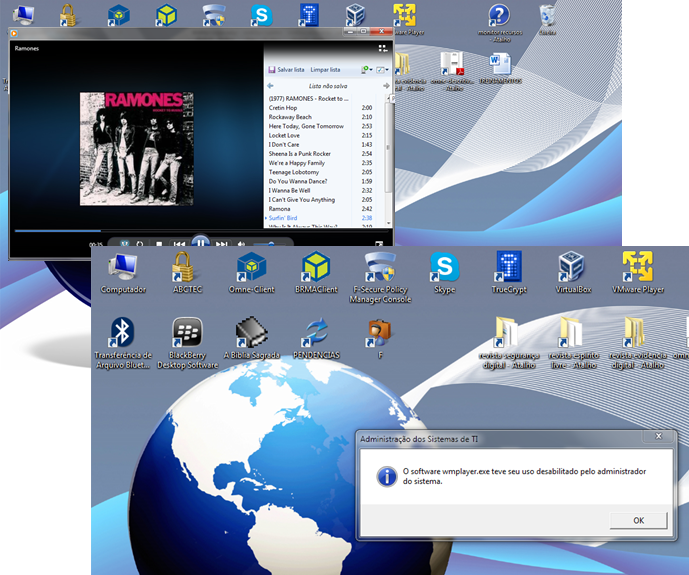Image resolution: width=689 pixels, height=575 pixels.
Task: Click Salvar lista in the playlist pane
Action: tap(290, 70)
